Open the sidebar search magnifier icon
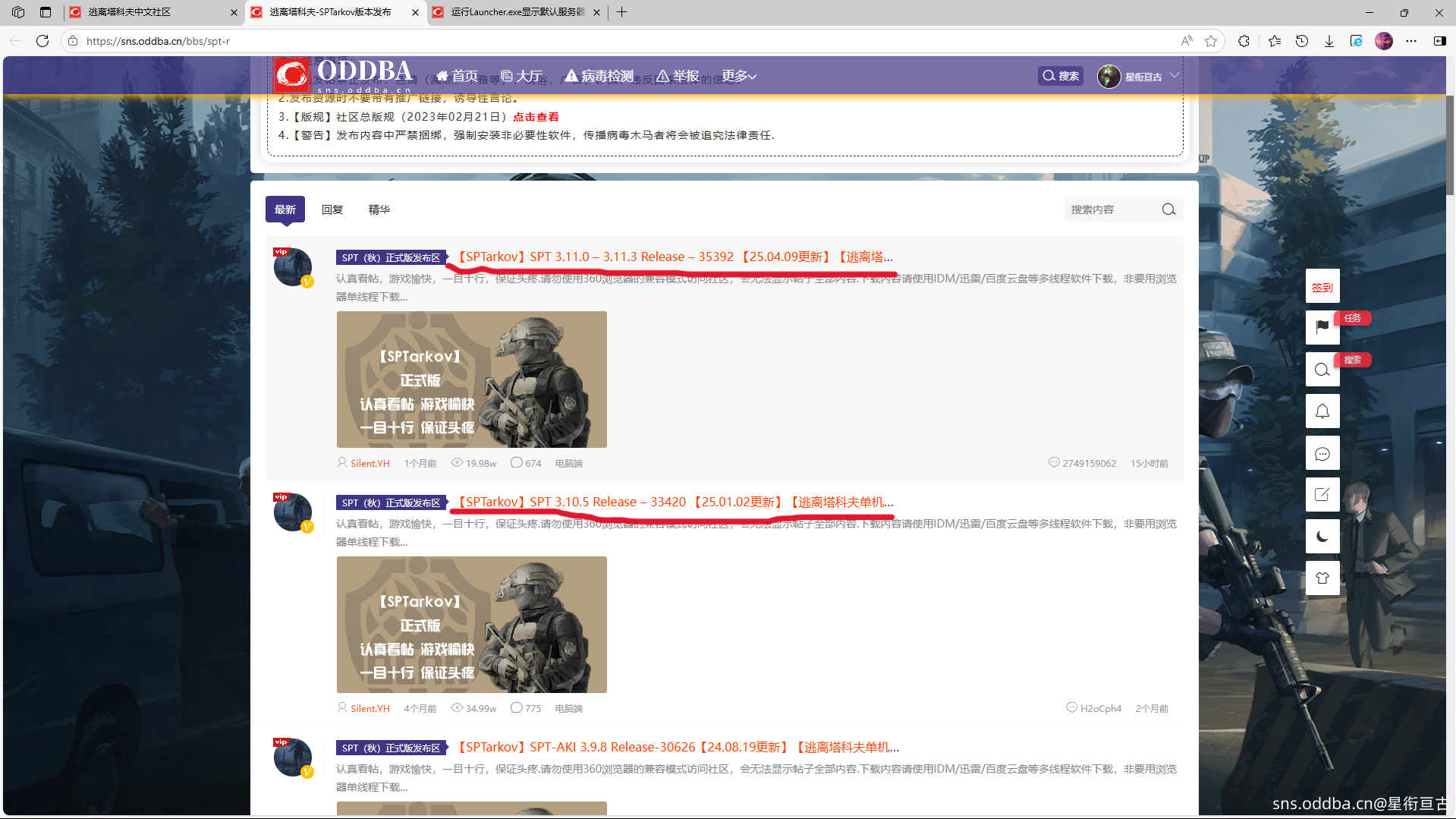 coord(1322,370)
